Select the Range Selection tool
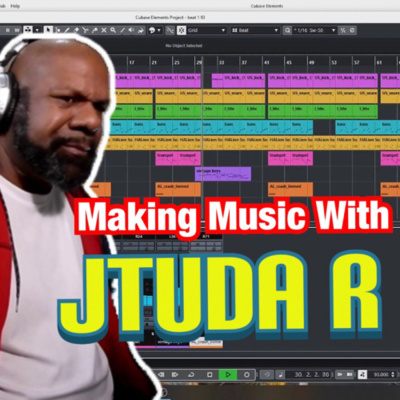The width and height of the screenshot is (400, 400). [58, 30]
